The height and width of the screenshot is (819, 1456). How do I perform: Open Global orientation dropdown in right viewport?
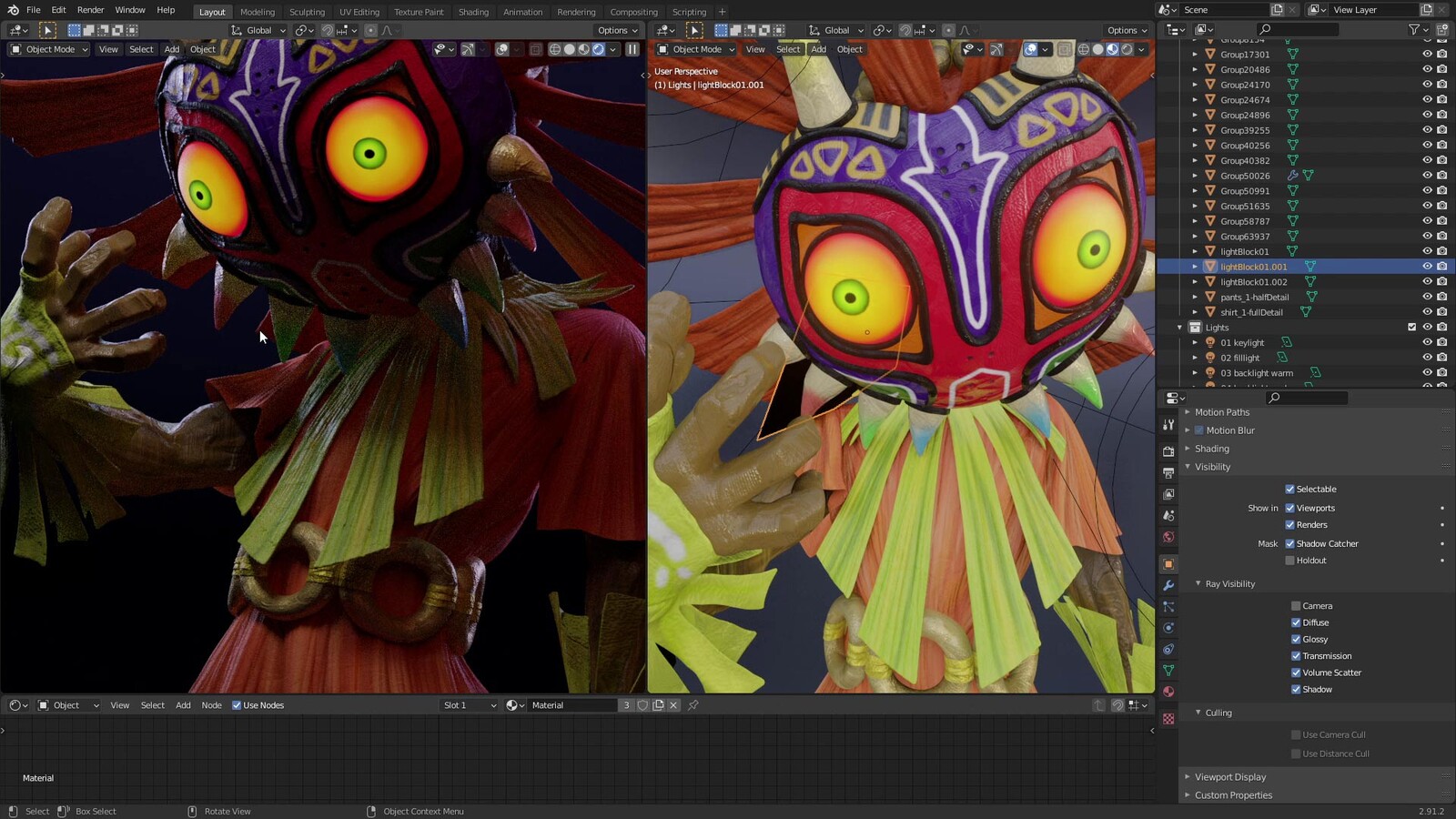point(836,30)
